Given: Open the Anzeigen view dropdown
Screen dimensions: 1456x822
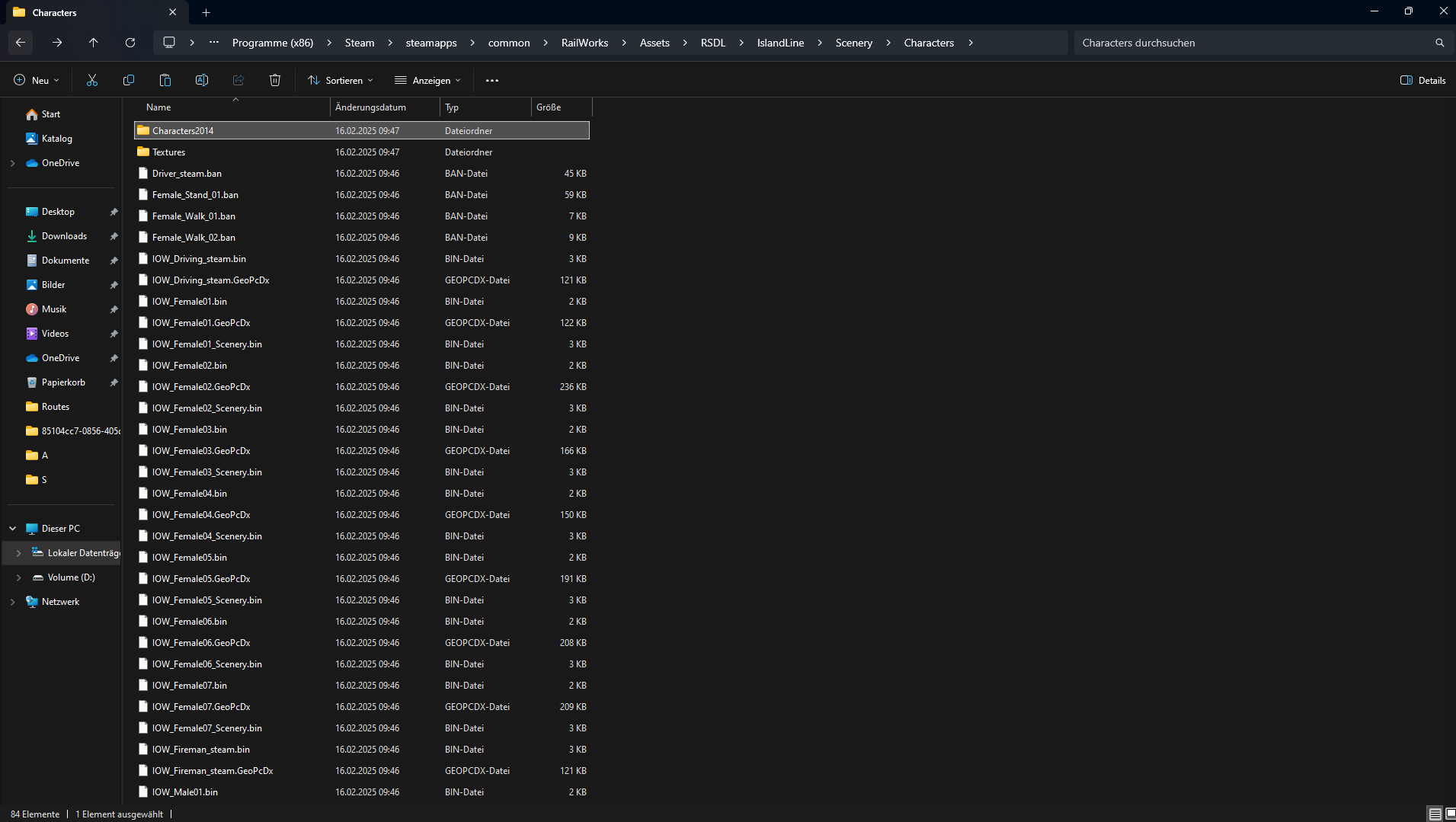Looking at the screenshot, I should (427, 80).
